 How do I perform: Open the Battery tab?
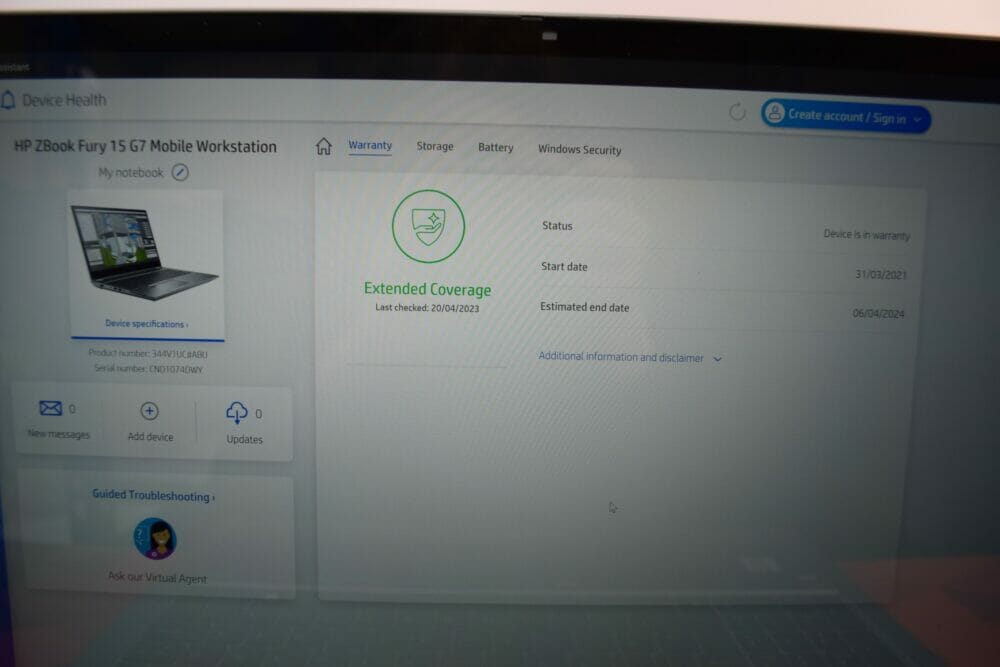pyautogui.click(x=496, y=147)
